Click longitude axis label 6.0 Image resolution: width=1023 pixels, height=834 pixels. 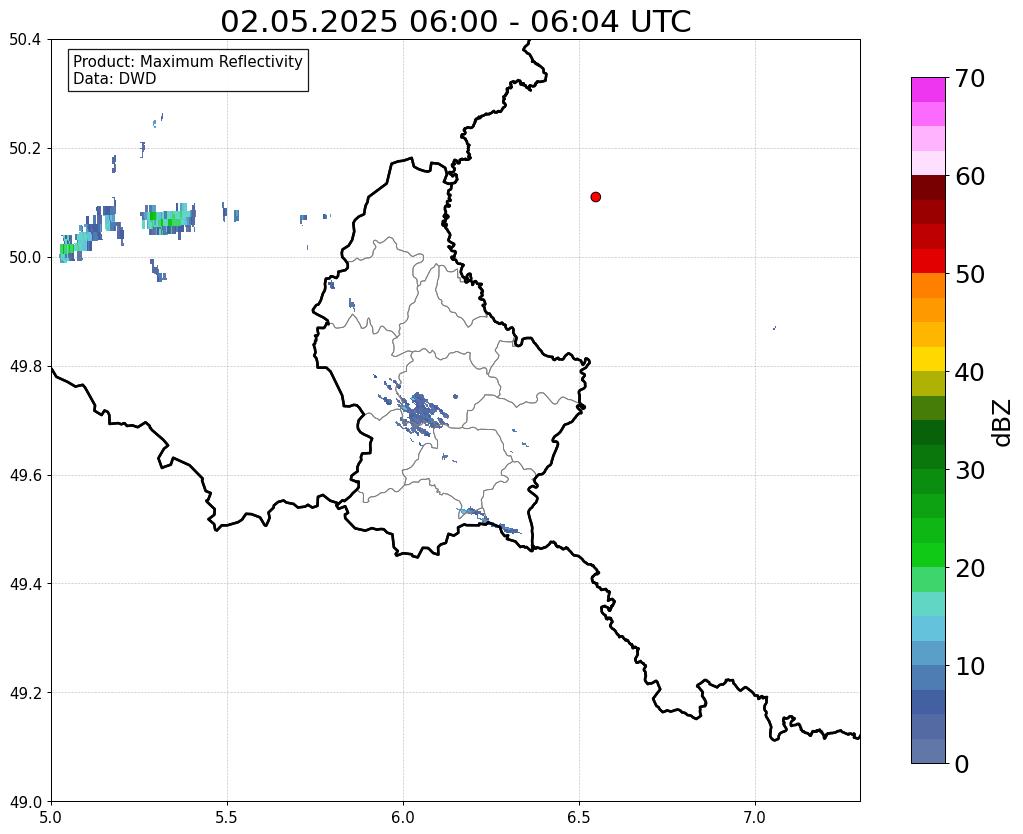point(403,818)
